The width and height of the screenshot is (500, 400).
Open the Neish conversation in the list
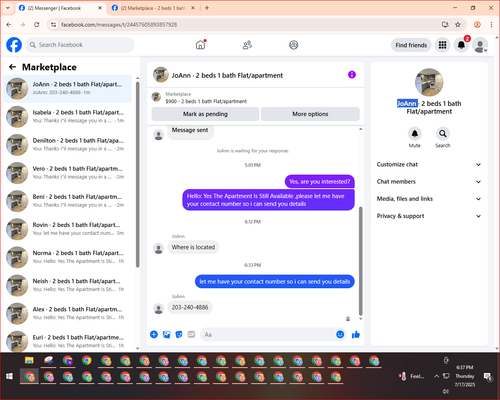[x=67, y=285]
